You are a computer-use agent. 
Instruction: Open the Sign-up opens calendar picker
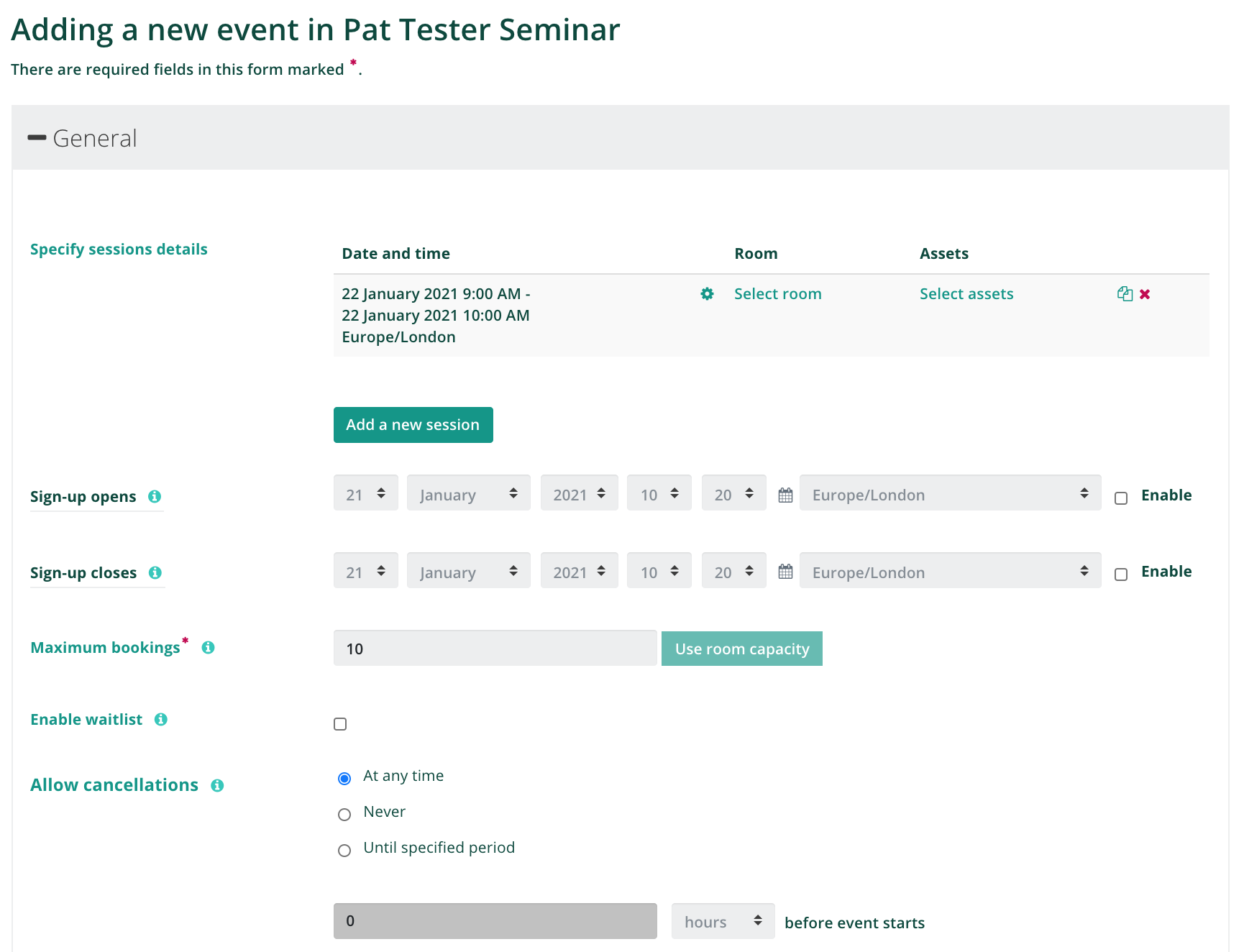click(785, 495)
